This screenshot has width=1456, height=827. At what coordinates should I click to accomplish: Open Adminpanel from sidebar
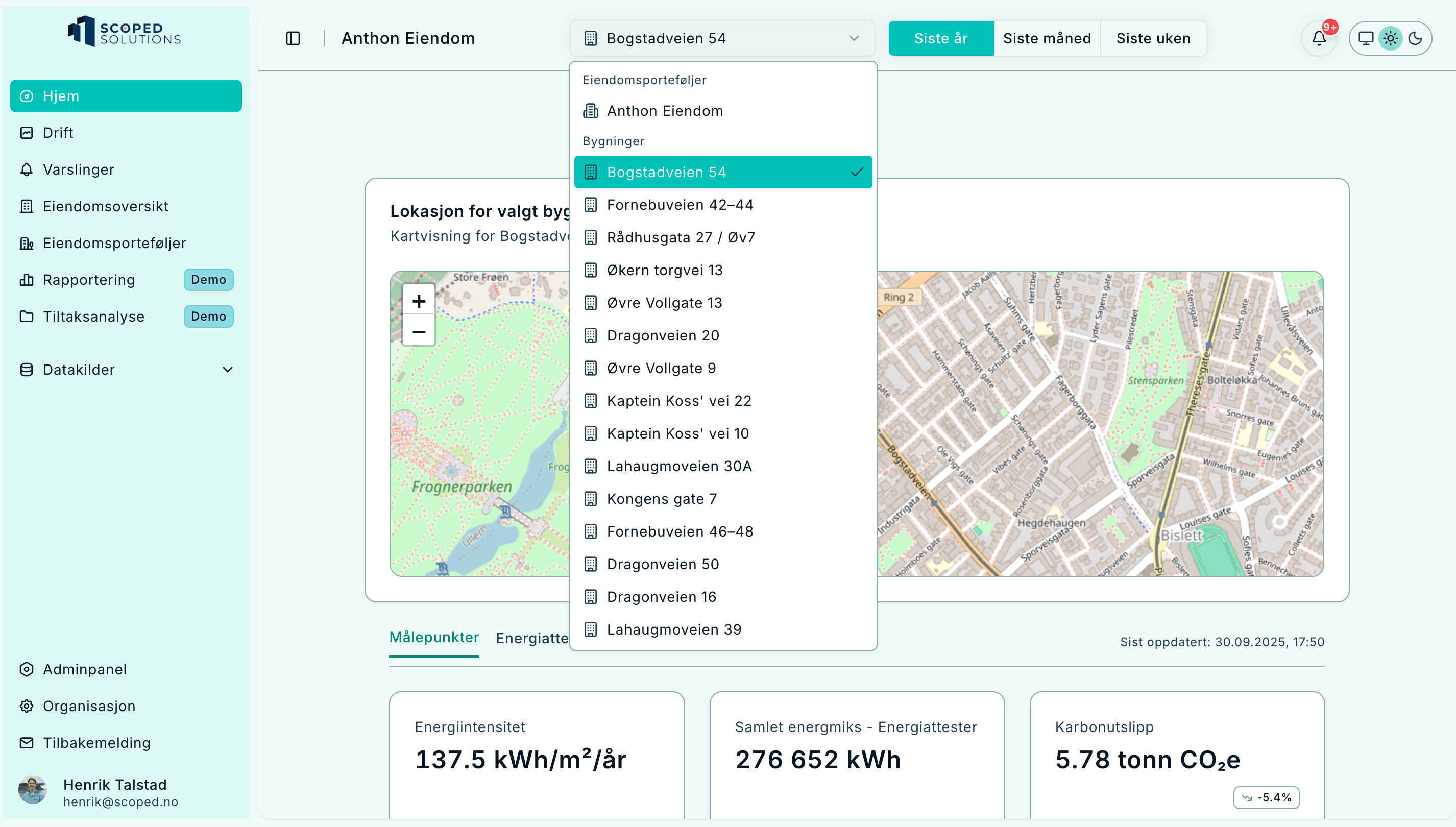[85, 669]
